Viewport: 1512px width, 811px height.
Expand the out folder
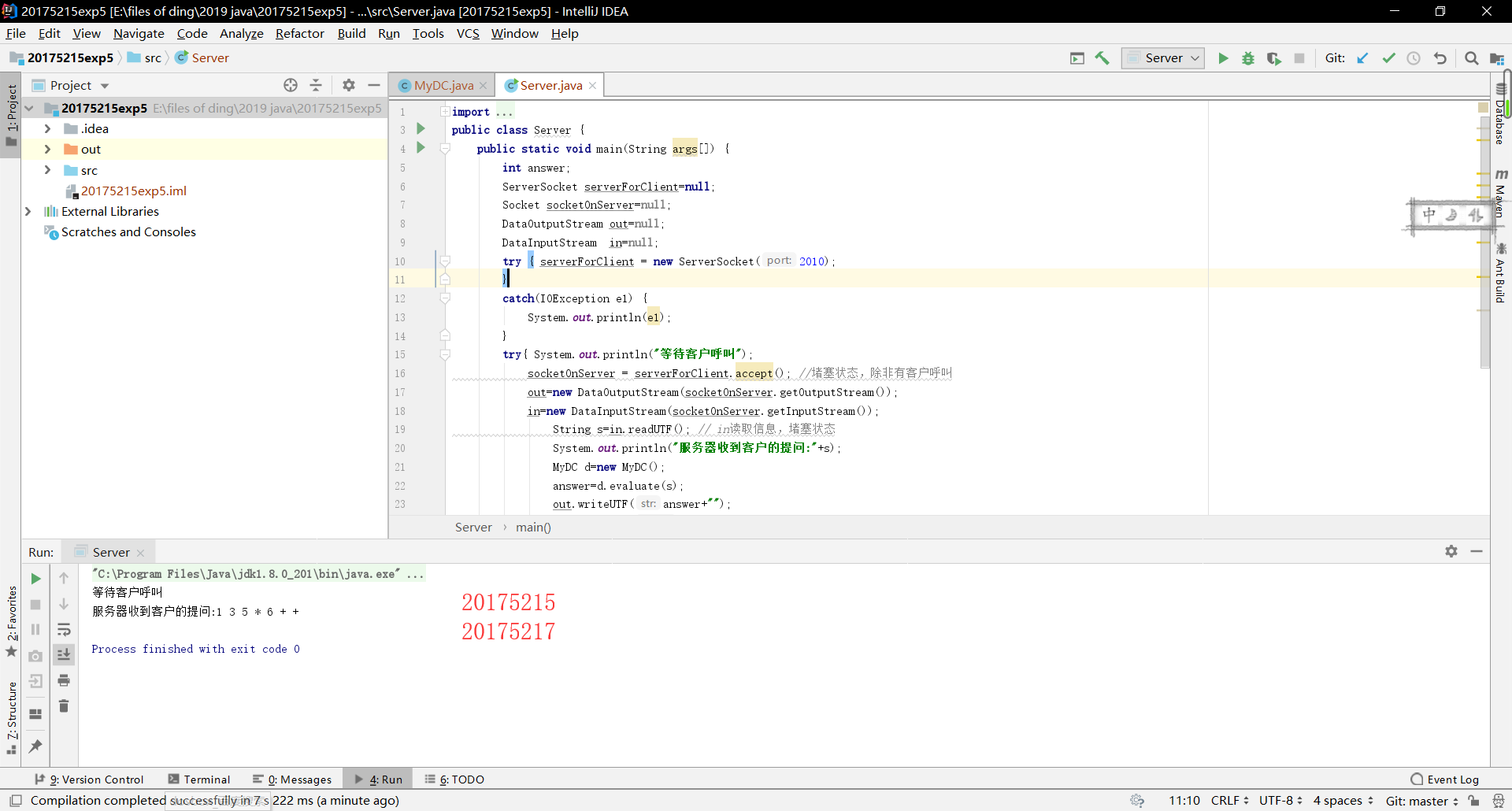(x=47, y=149)
